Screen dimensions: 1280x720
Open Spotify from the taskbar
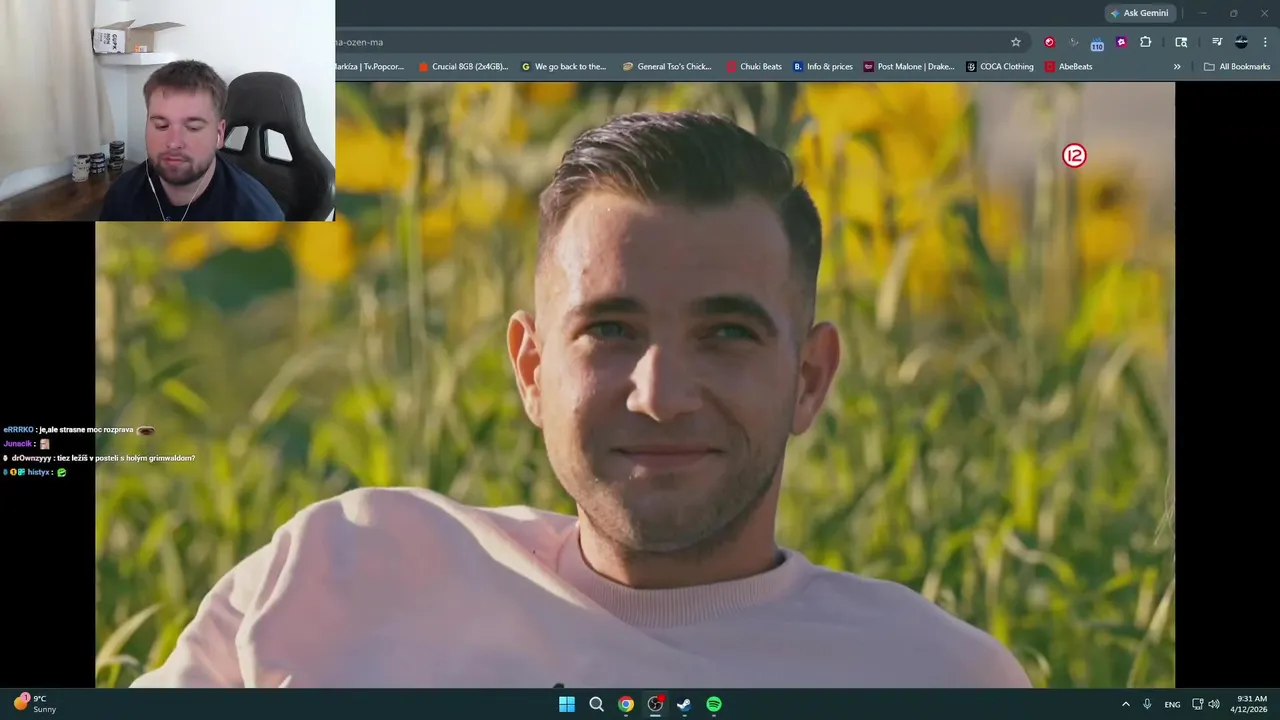[714, 704]
